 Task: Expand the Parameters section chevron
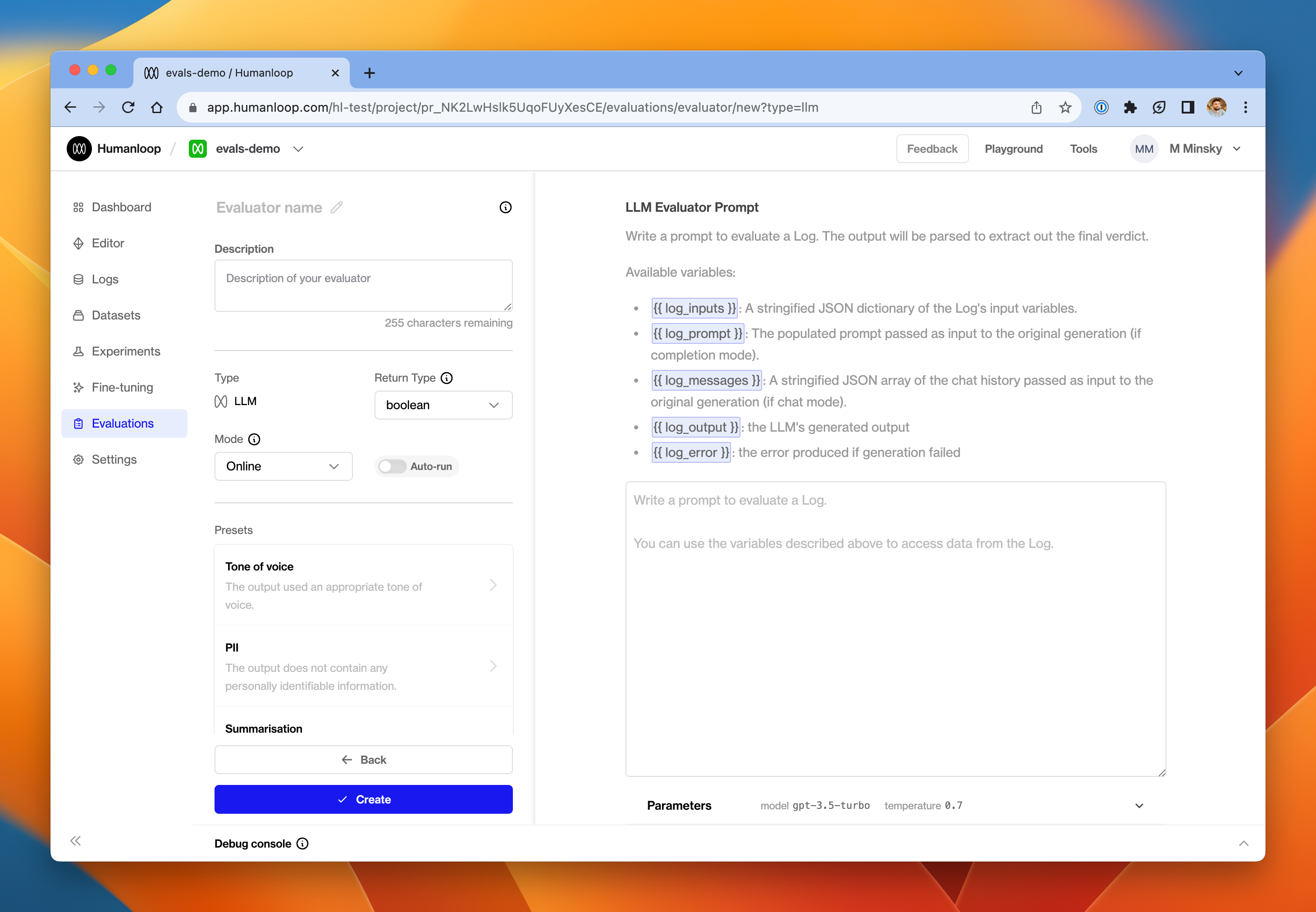(1139, 806)
